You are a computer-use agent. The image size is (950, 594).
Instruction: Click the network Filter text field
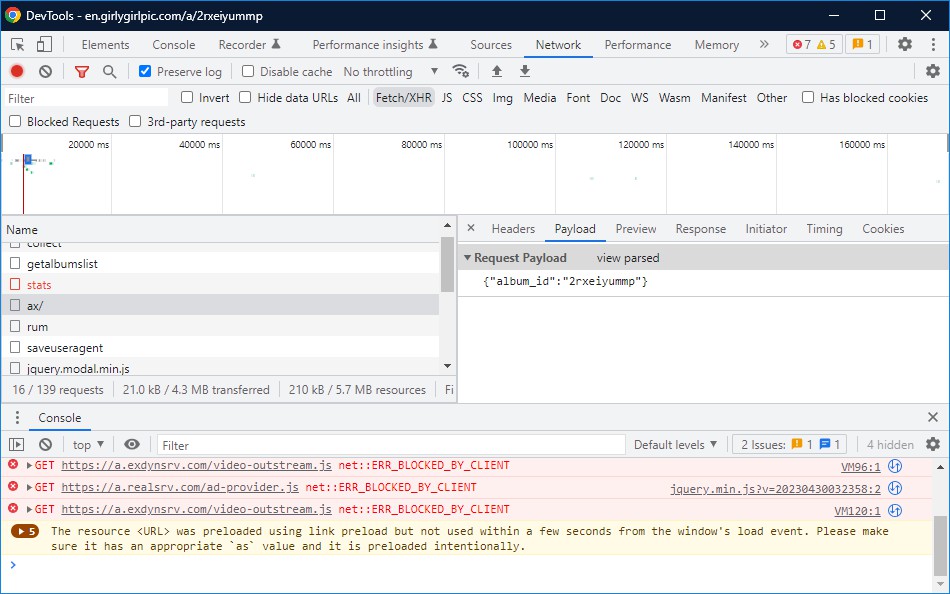coord(87,98)
